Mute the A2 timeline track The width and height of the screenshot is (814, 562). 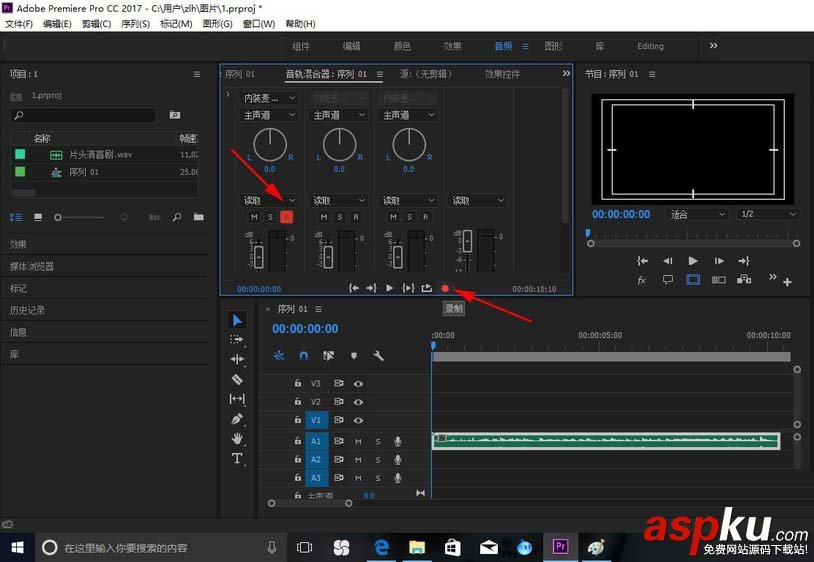coord(358,460)
